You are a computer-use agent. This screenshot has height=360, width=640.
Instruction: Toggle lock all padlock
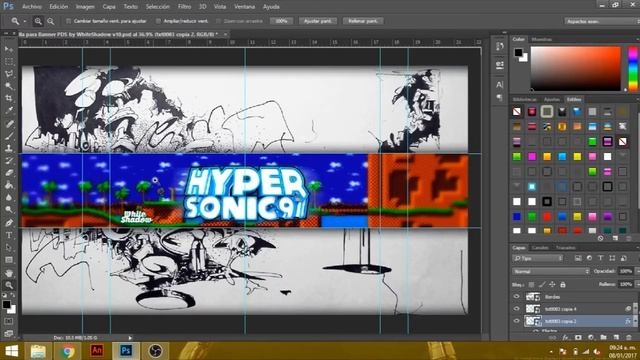[563, 284]
